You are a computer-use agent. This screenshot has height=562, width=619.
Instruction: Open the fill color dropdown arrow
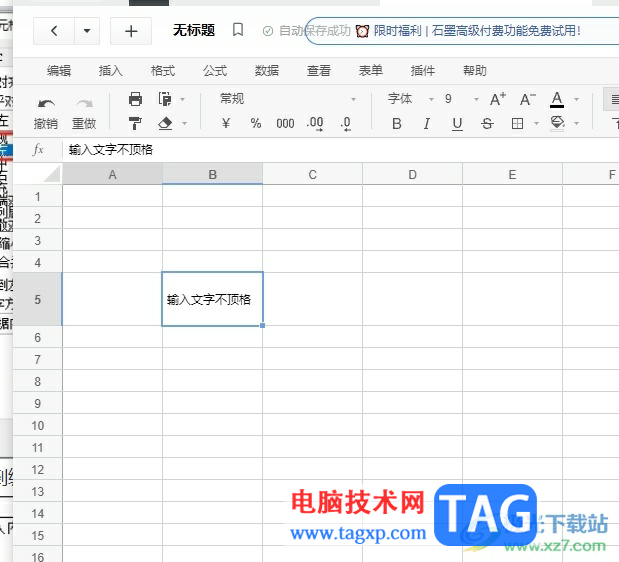(x=576, y=124)
